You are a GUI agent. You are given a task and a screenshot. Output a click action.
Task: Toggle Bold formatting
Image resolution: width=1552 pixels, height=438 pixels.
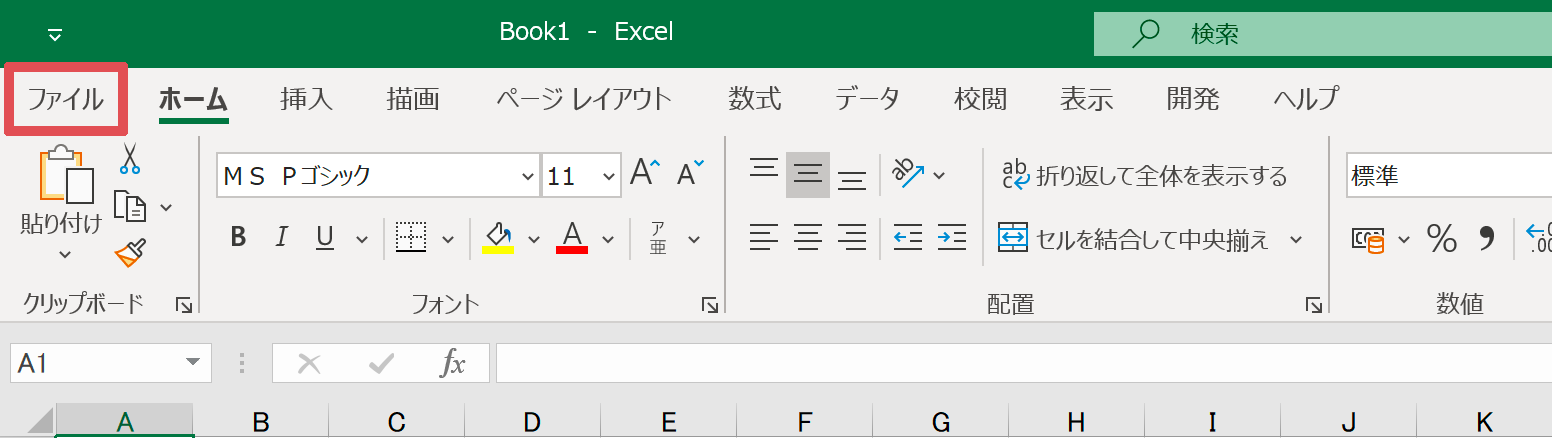(238, 238)
